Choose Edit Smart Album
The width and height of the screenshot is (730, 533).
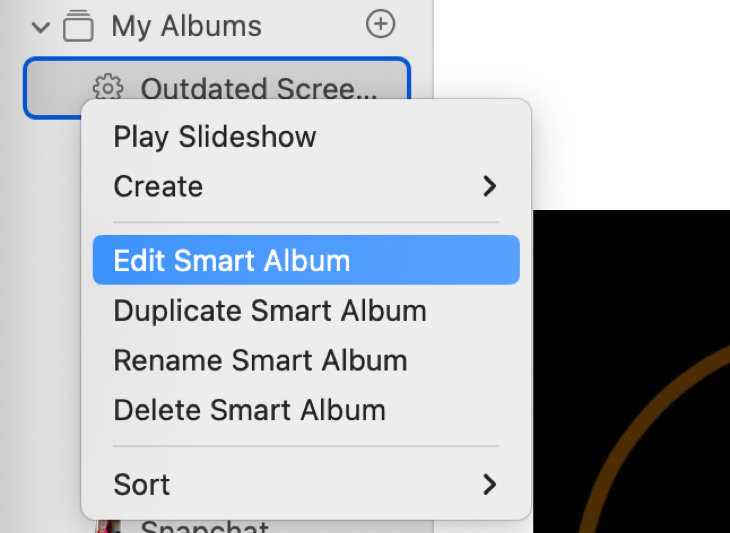[x=232, y=260]
